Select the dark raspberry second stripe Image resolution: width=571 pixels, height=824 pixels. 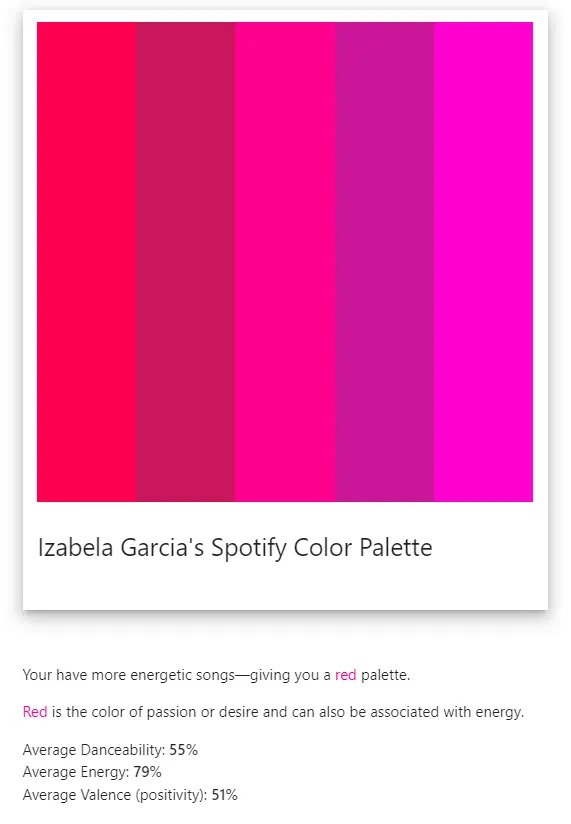pos(186,262)
